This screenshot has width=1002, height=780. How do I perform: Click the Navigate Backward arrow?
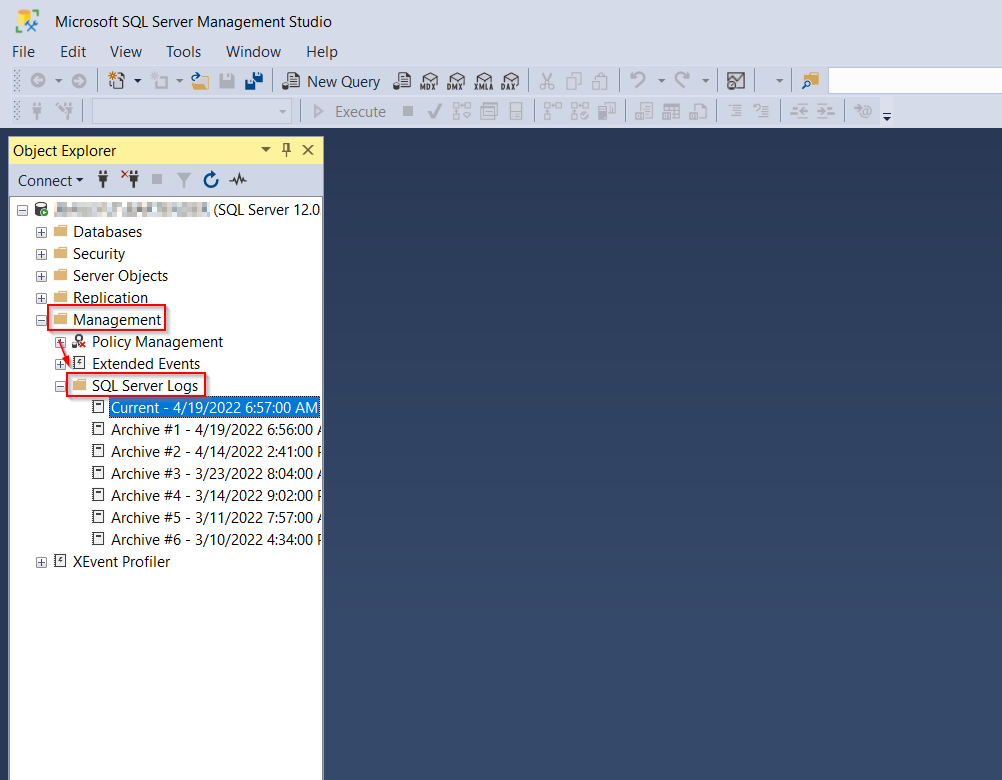pos(38,81)
